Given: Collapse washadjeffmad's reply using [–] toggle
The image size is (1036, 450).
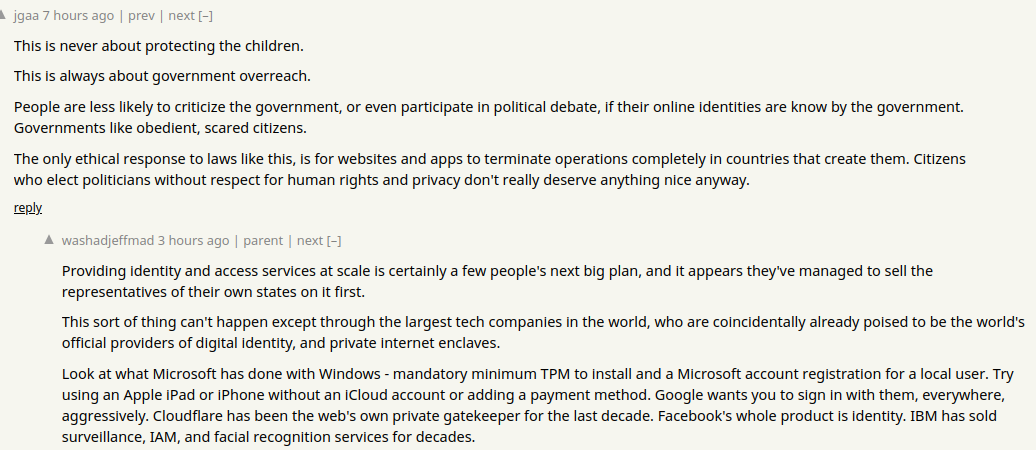Looking at the screenshot, I should pos(334,241).
